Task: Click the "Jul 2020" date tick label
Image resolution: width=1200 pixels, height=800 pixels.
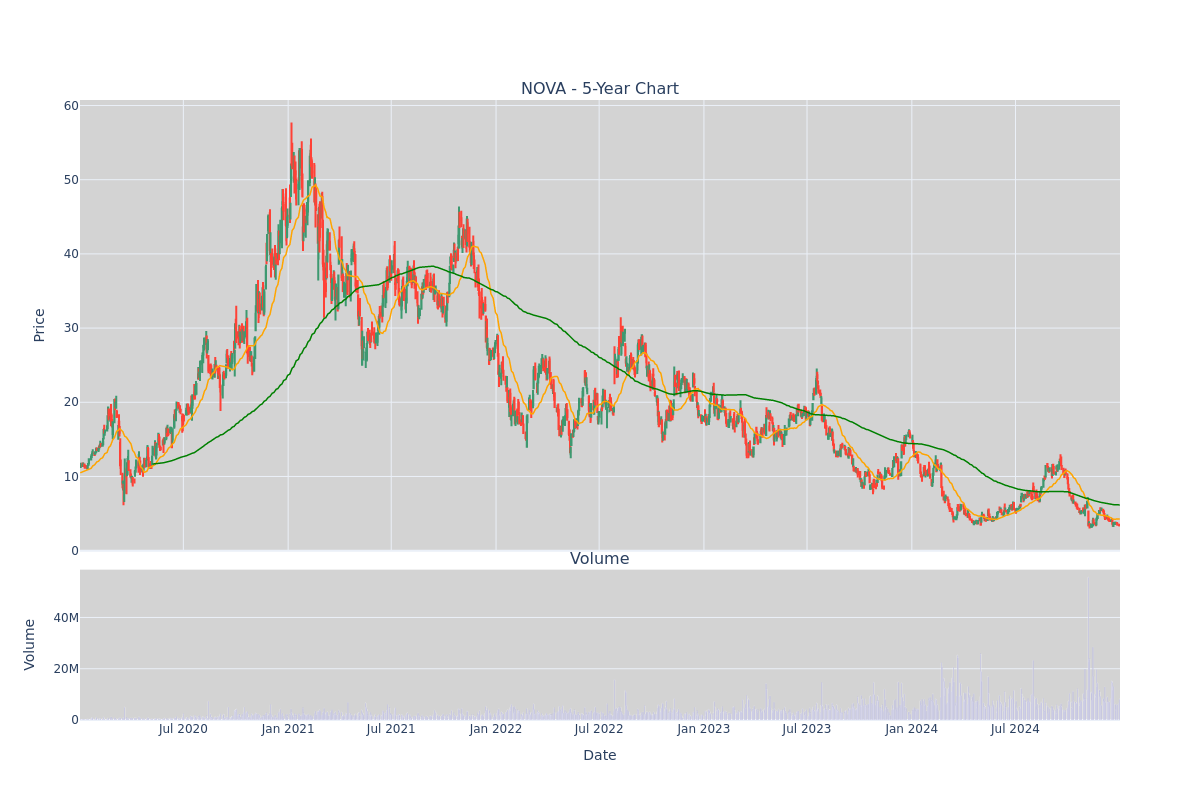Action: tap(183, 729)
